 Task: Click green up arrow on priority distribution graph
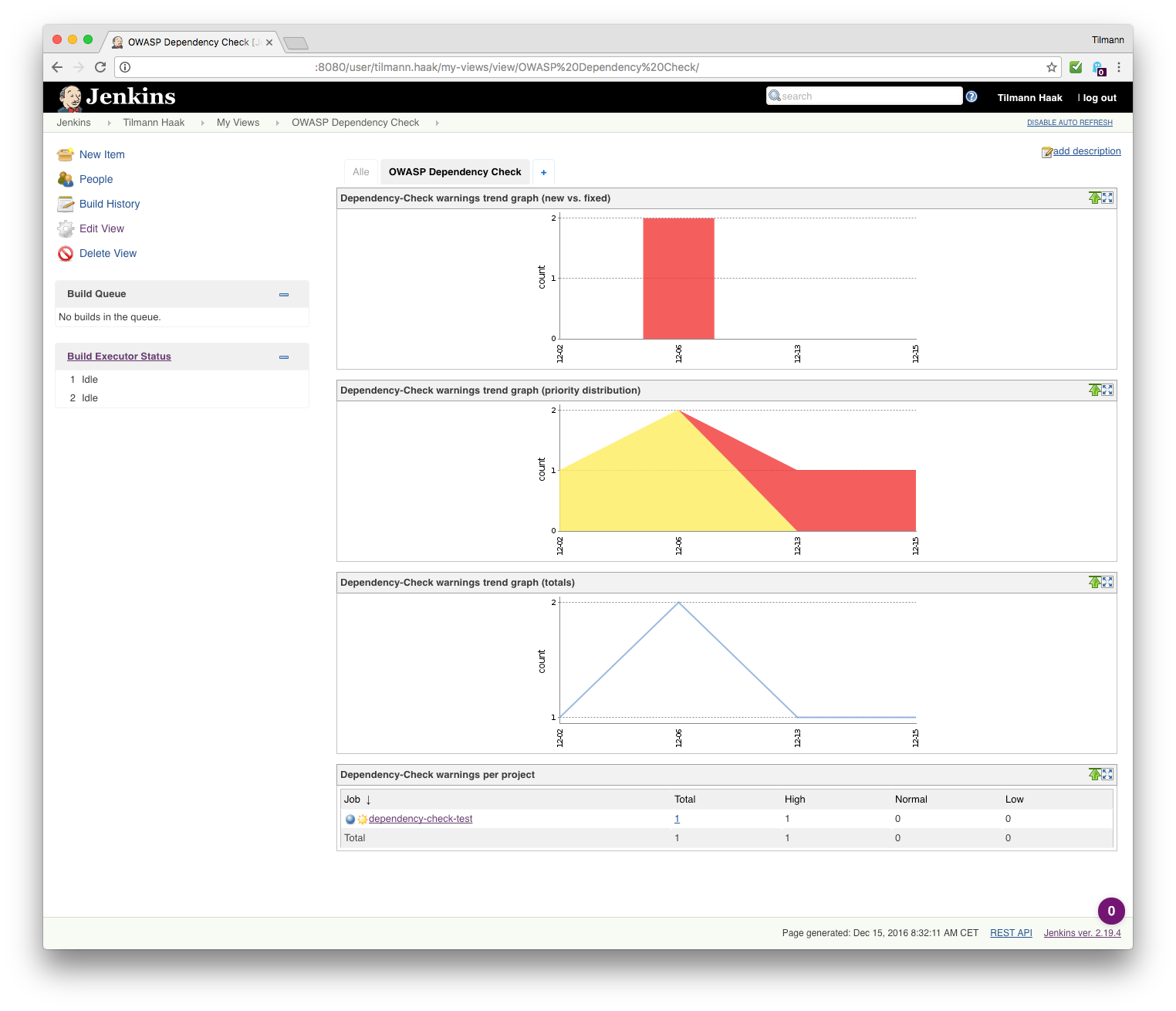(x=1095, y=390)
